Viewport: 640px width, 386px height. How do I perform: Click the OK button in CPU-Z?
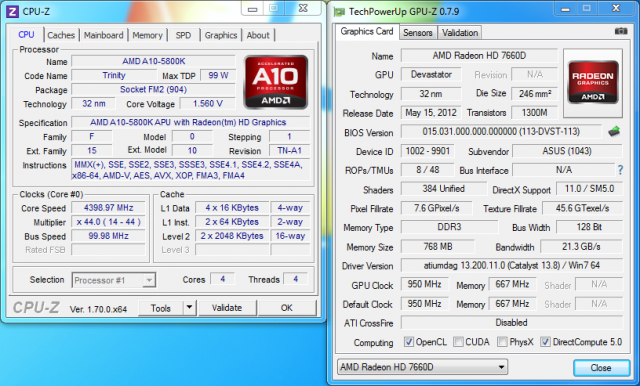click(x=287, y=308)
